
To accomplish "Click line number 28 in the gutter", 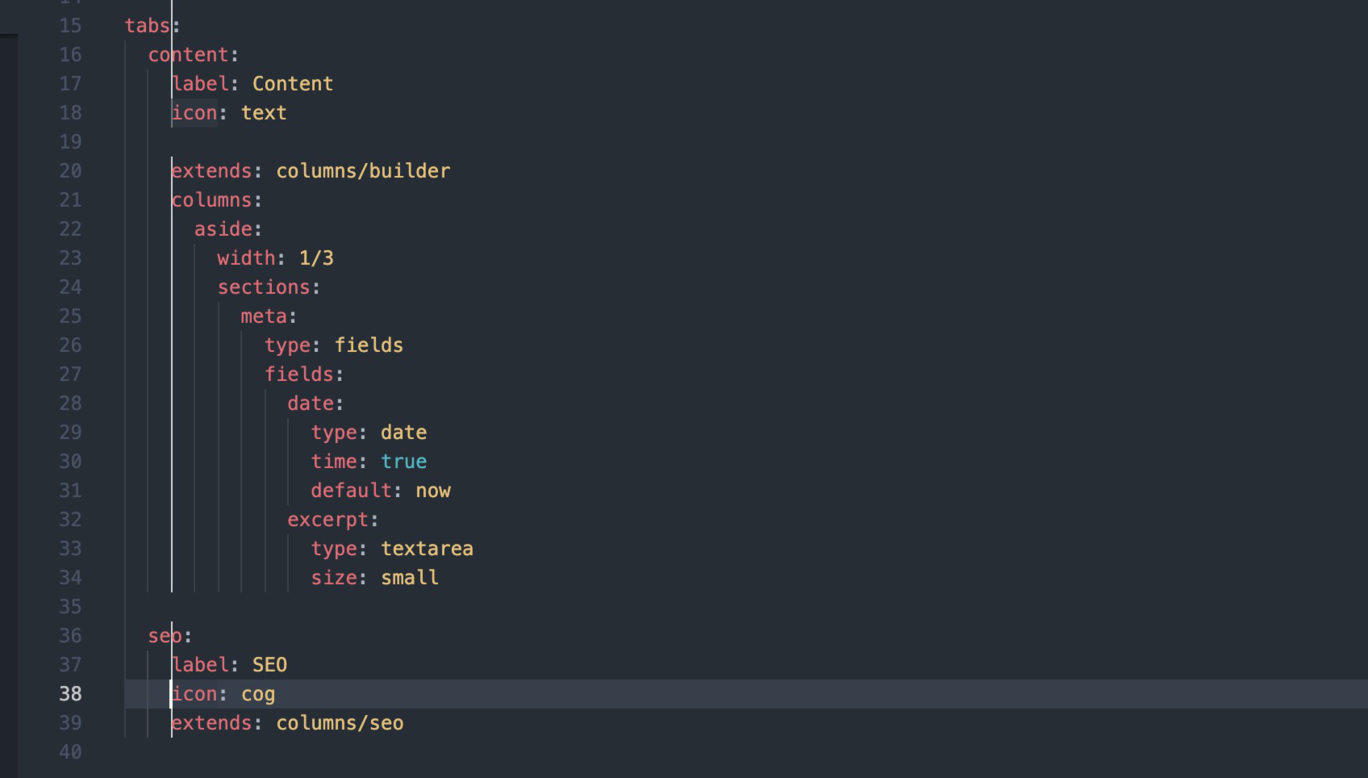I will point(70,402).
